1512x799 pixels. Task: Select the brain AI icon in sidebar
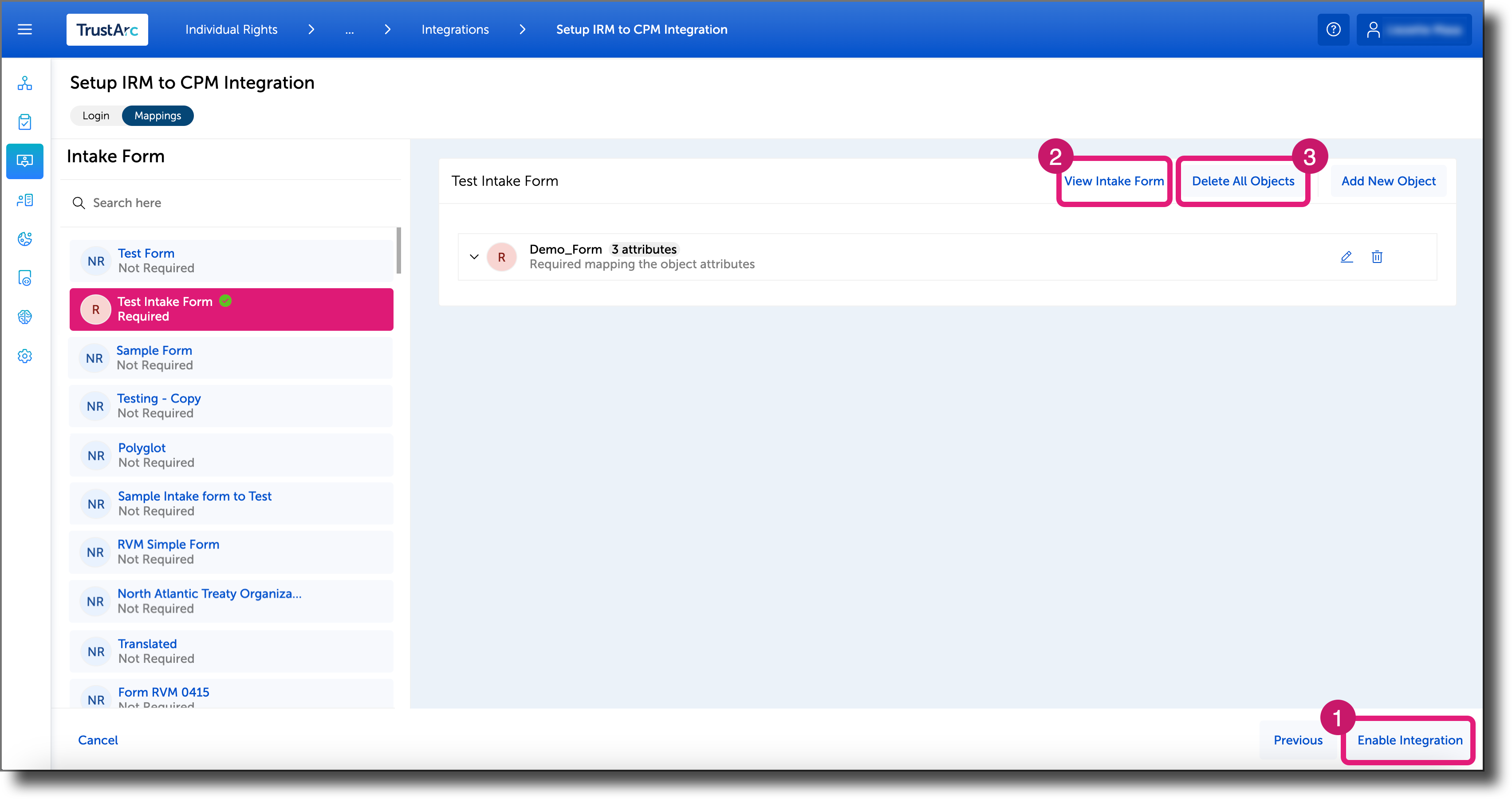pyautogui.click(x=25, y=317)
